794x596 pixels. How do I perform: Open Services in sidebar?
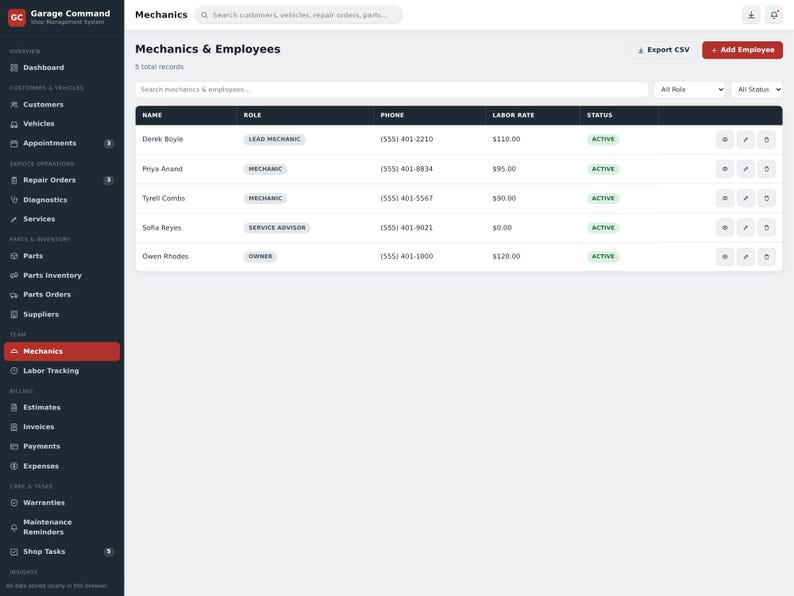(x=62, y=219)
